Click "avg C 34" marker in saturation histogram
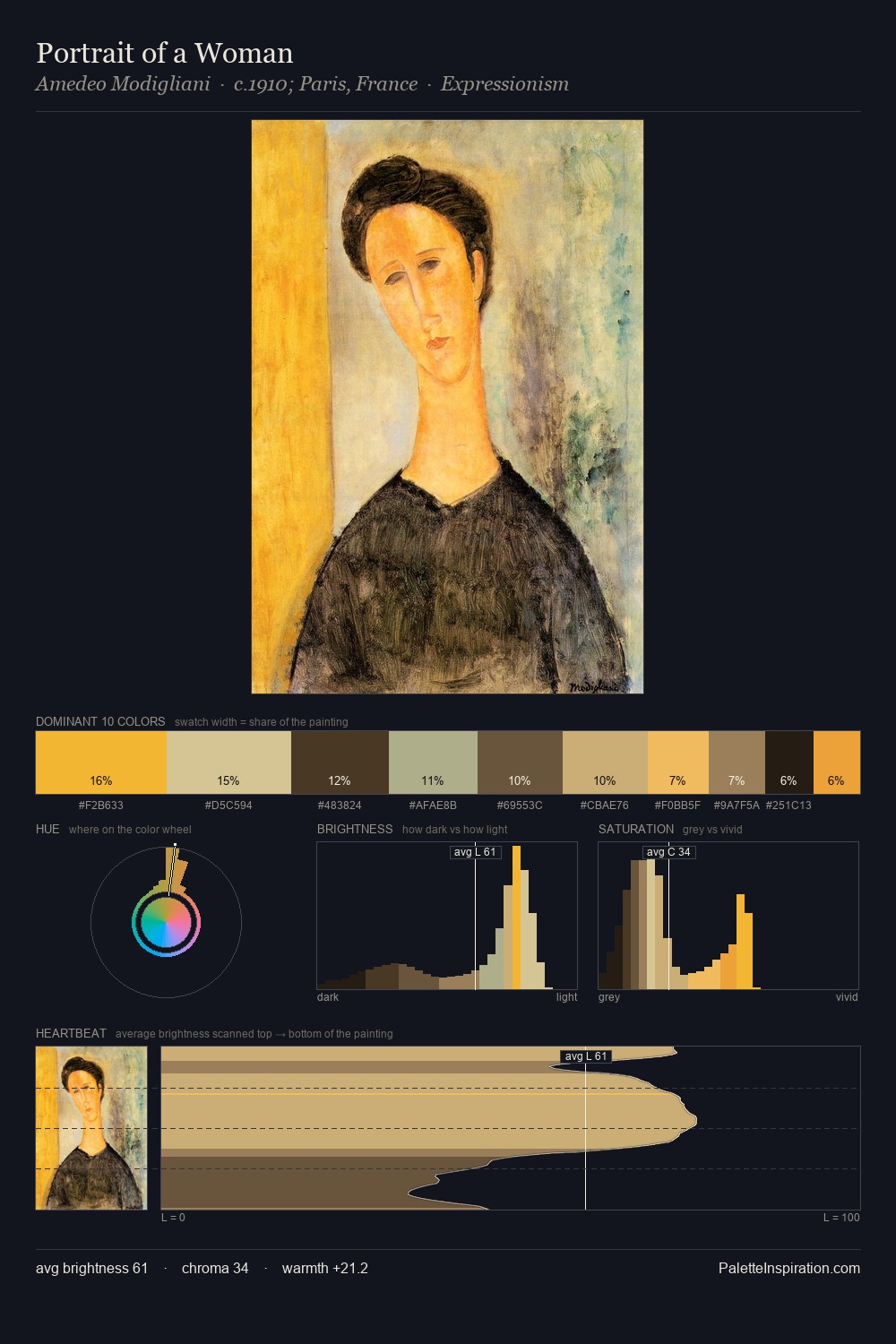Image resolution: width=896 pixels, height=1344 pixels. 668,852
